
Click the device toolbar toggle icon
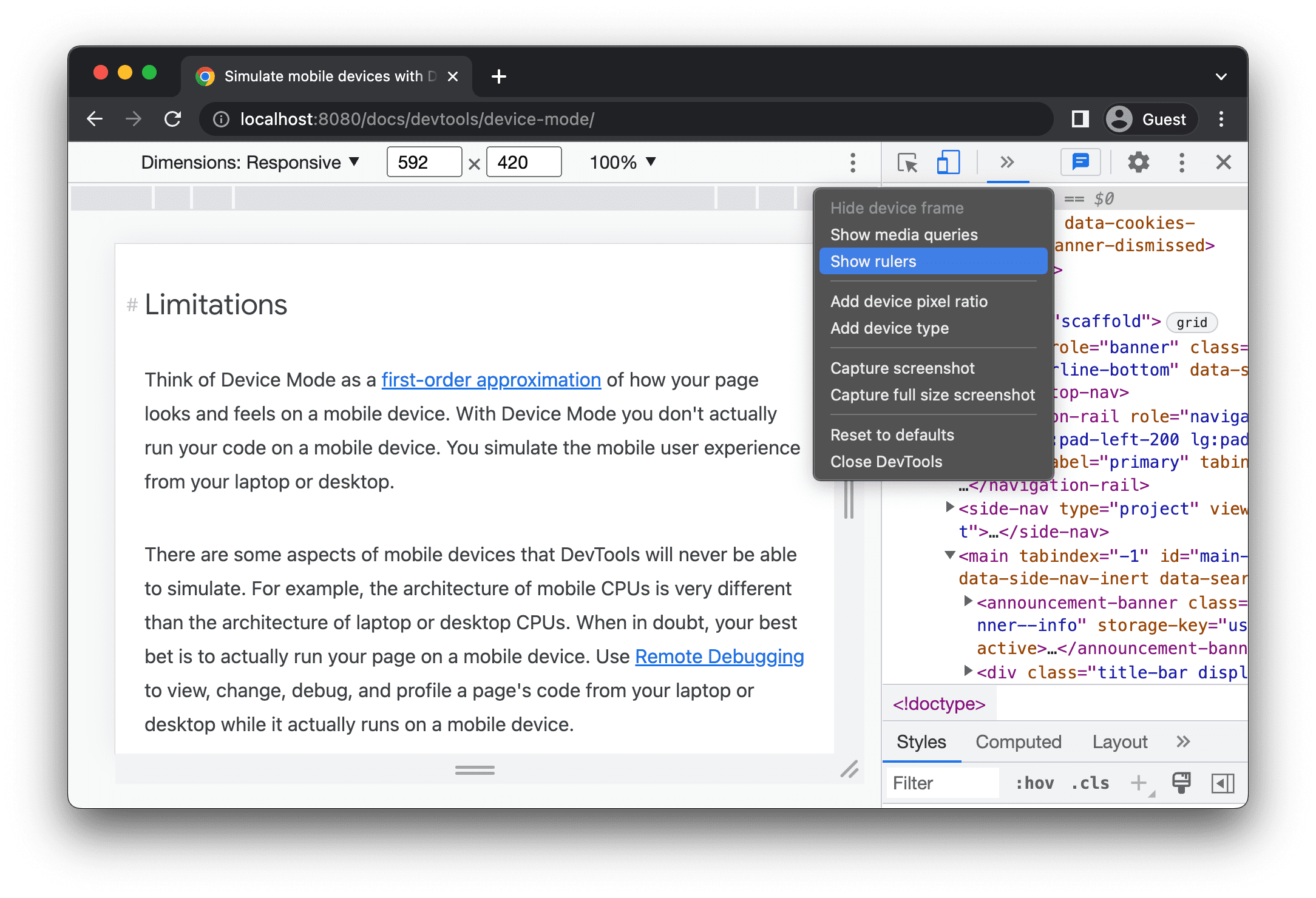tap(947, 163)
